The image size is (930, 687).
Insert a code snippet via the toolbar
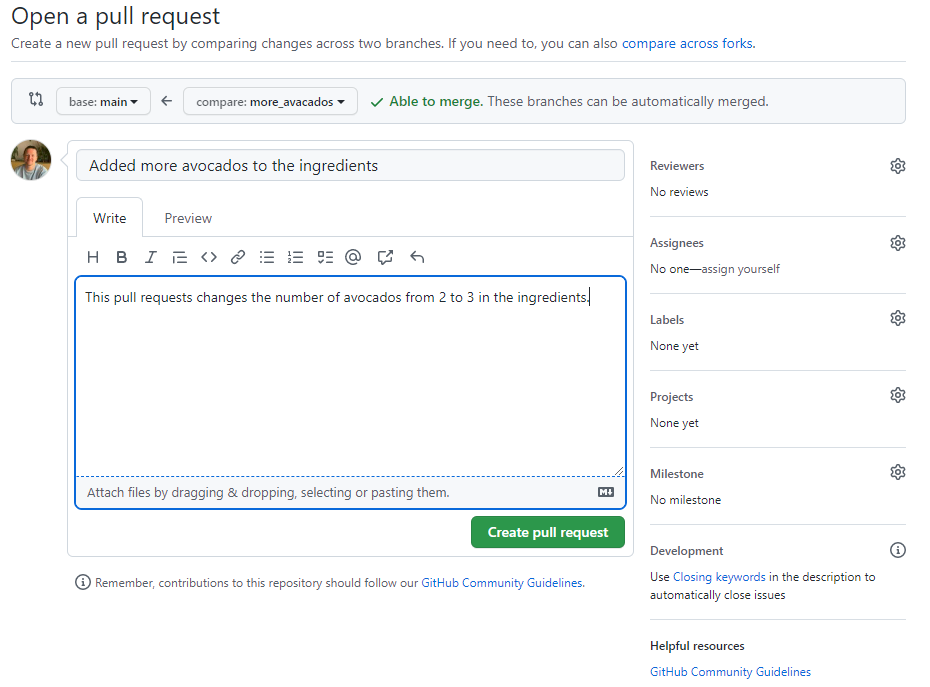tap(208, 257)
